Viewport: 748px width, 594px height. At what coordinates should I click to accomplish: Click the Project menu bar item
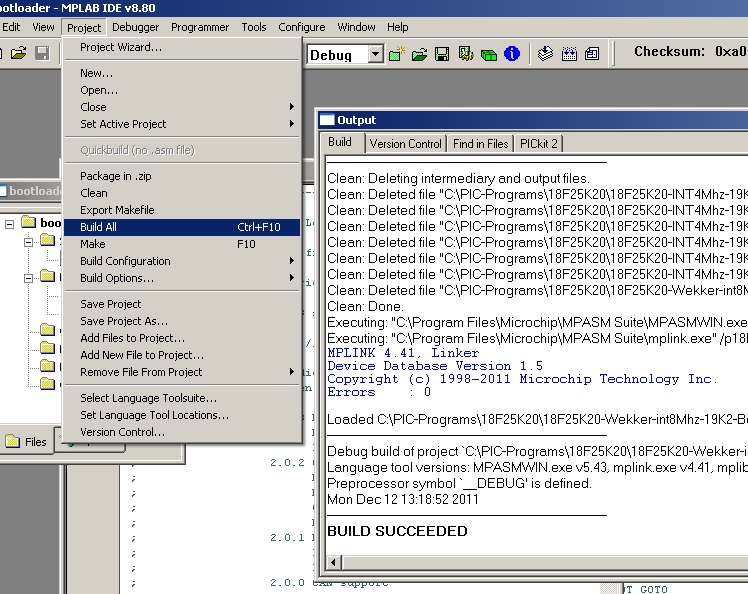tap(84, 28)
